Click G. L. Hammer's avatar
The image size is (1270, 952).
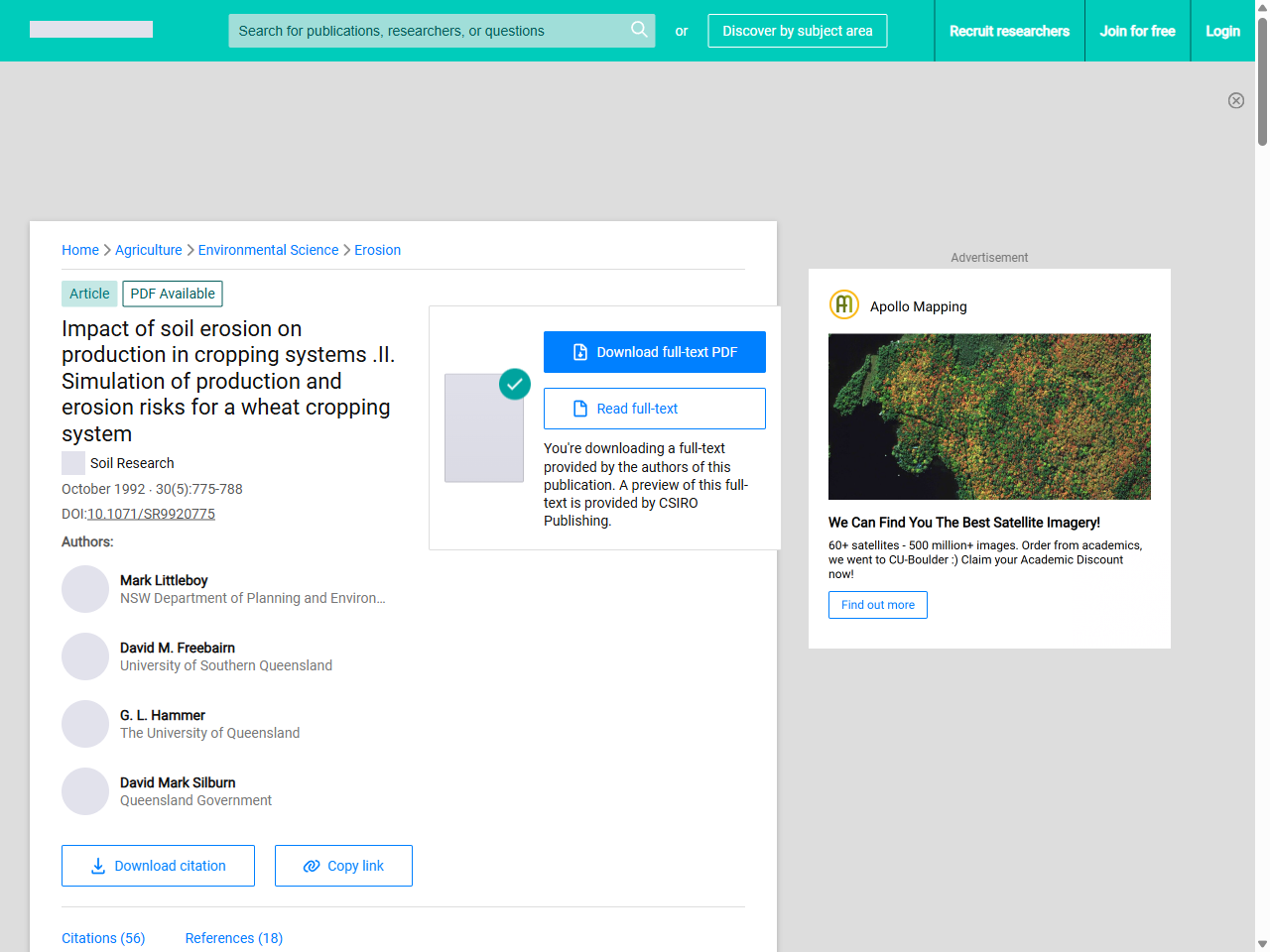pyautogui.click(x=85, y=724)
